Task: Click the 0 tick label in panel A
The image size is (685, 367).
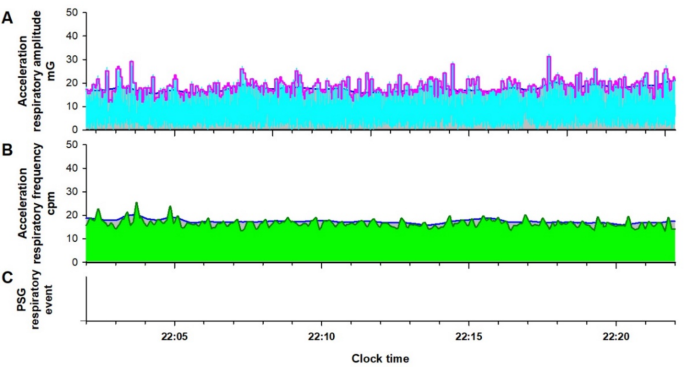Action: pos(75,130)
